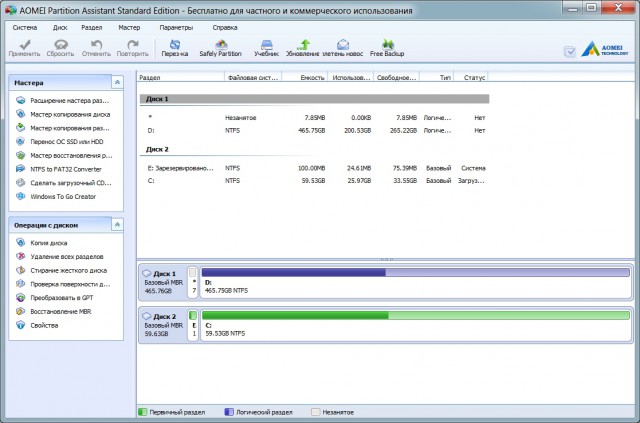Click the Free Backup toolbar icon

click(x=387, y=48)
